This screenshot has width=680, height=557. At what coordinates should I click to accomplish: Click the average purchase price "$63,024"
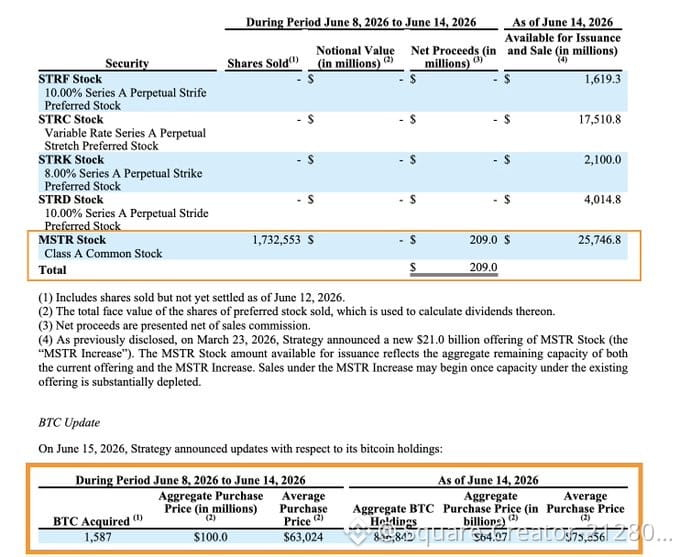(x=303, y=537)
